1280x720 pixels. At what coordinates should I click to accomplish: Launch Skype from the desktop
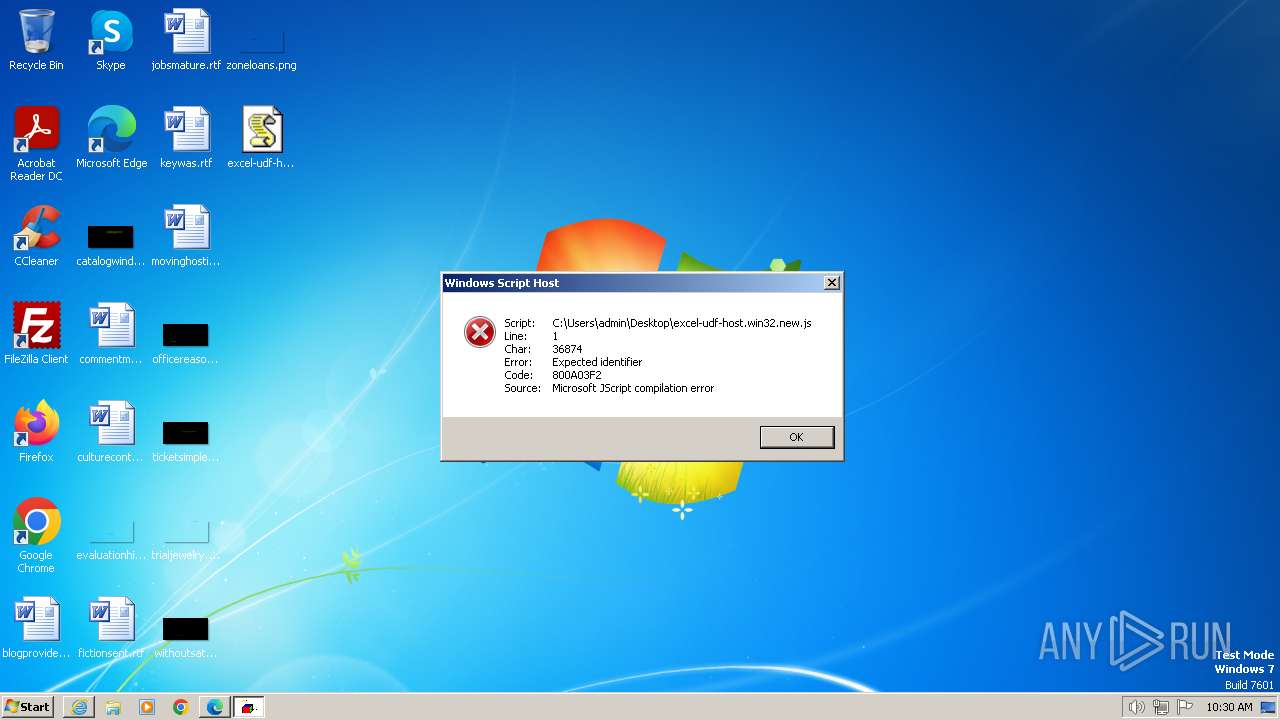click(x=111, y=40)
